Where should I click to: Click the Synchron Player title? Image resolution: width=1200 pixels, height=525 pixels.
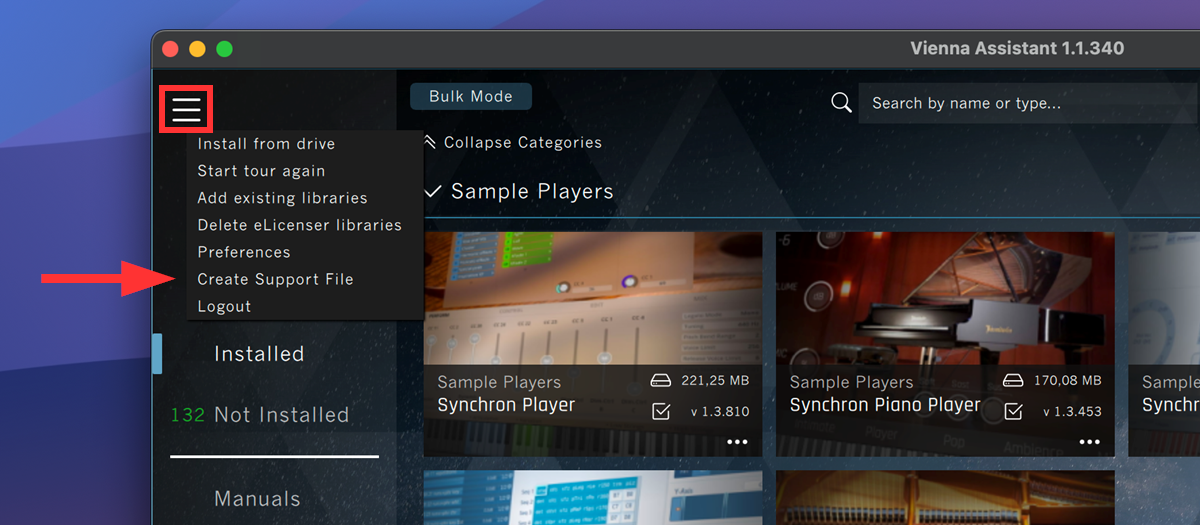[x=506, y=405]
